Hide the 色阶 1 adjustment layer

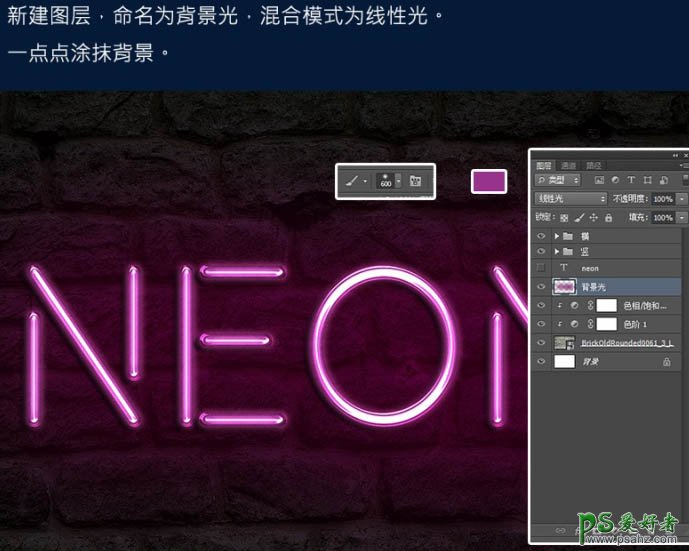coord(541,324)
